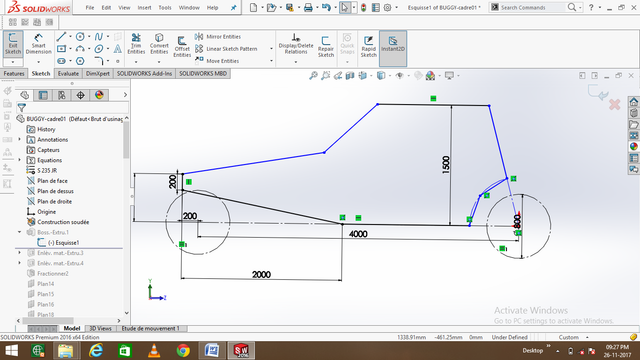Open the Display/Delete Relations dropdown arrow
The height and width of the screenshot is (360, 640).
pyautogui.click(x=296, y=62)
